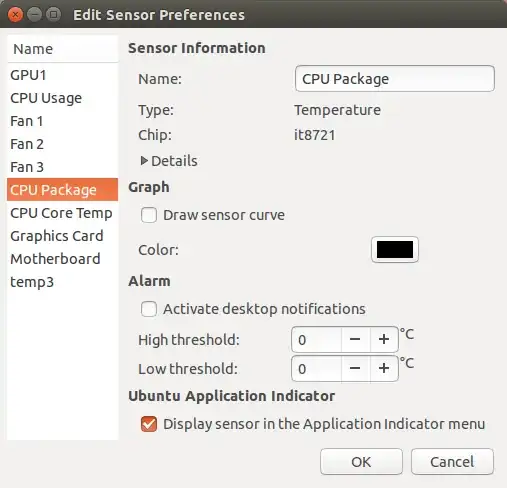This screenshot has height=488, width=507.
Task: Enable Activate desktop notifications checkbox
Action: [149, 309]
